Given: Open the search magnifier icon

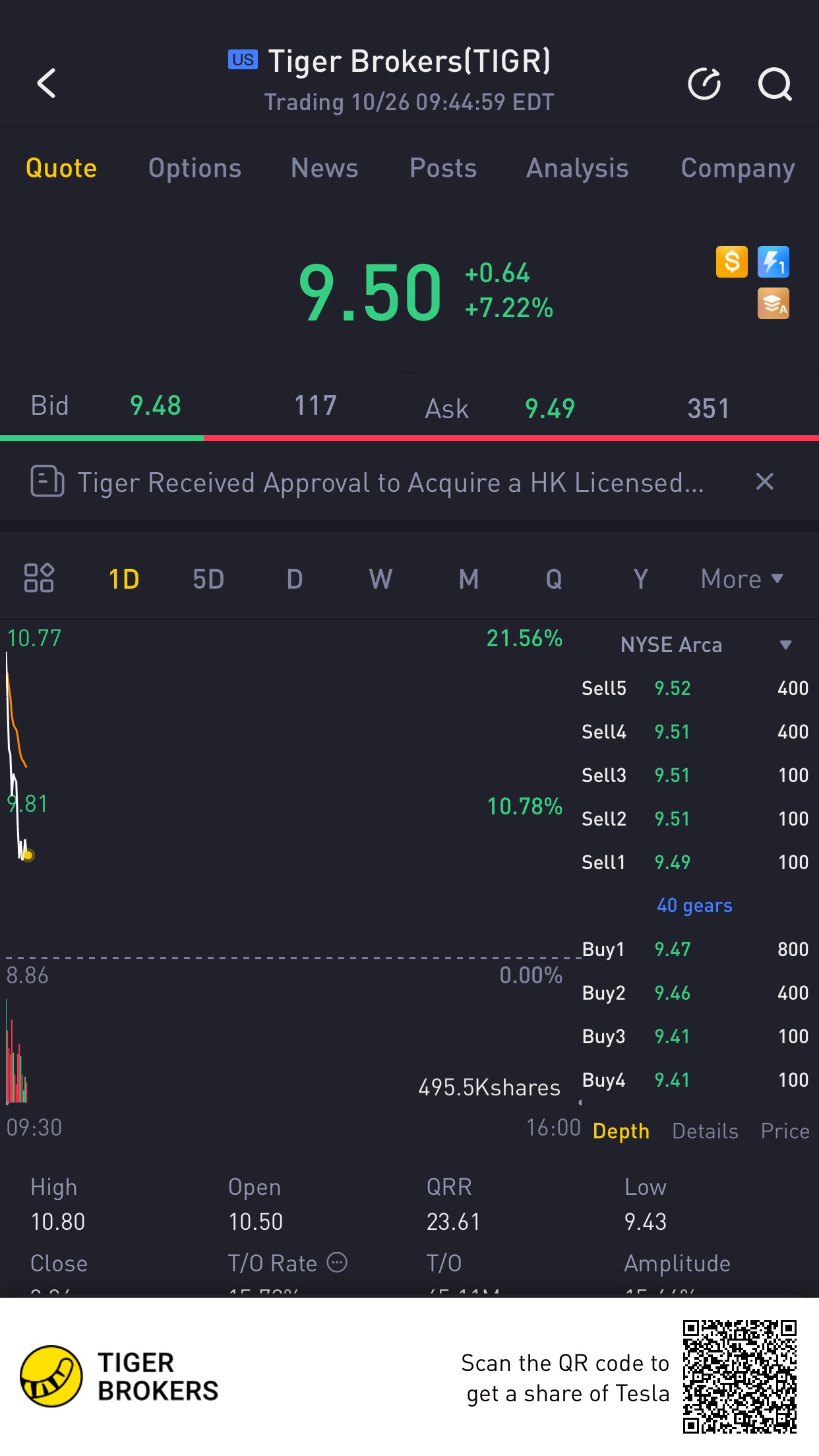Looking at the screenshot, I should pyautogui.click(x=774, y=84).
